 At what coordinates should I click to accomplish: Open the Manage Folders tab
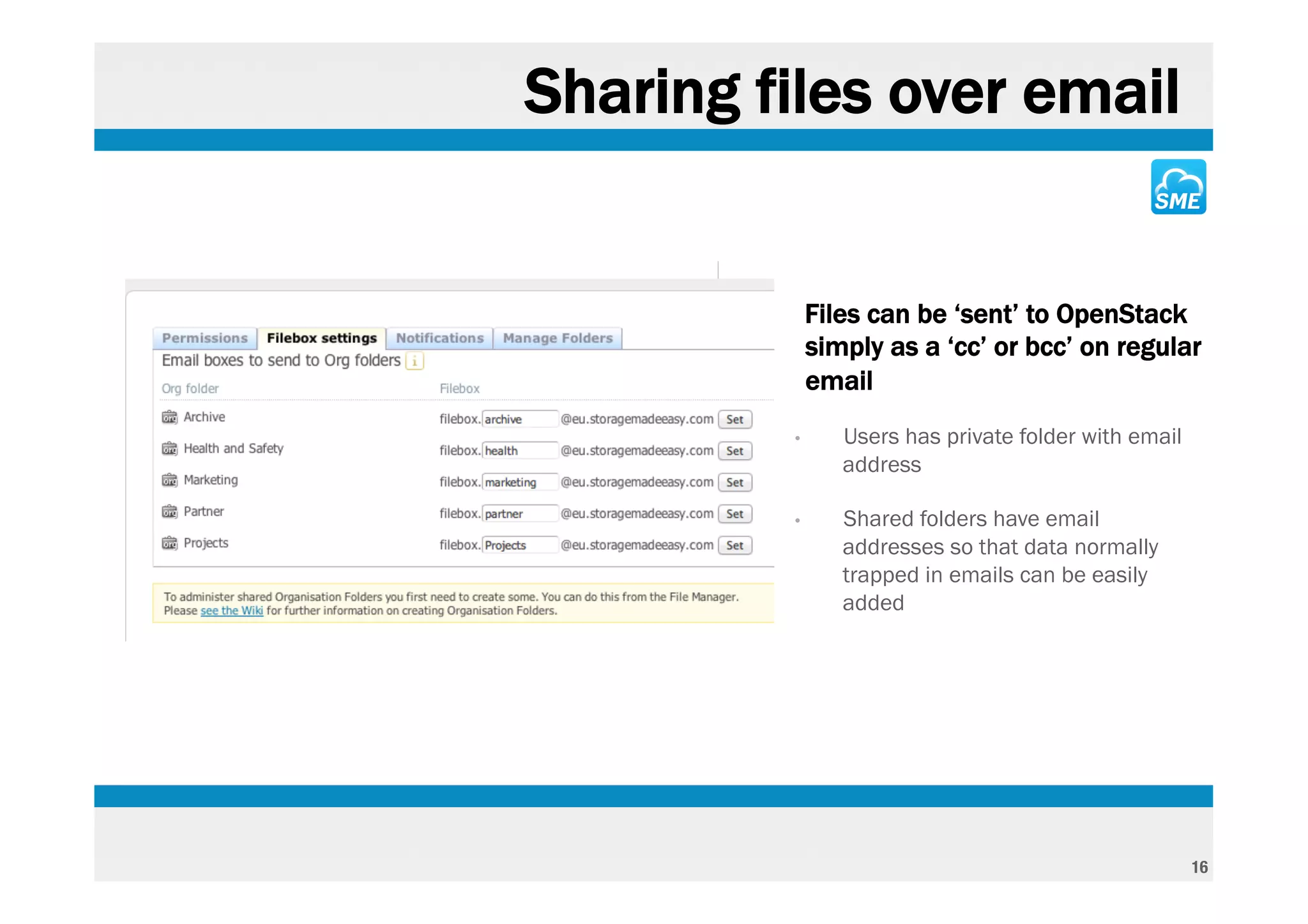pyautogui.click(x=558, y=338)
